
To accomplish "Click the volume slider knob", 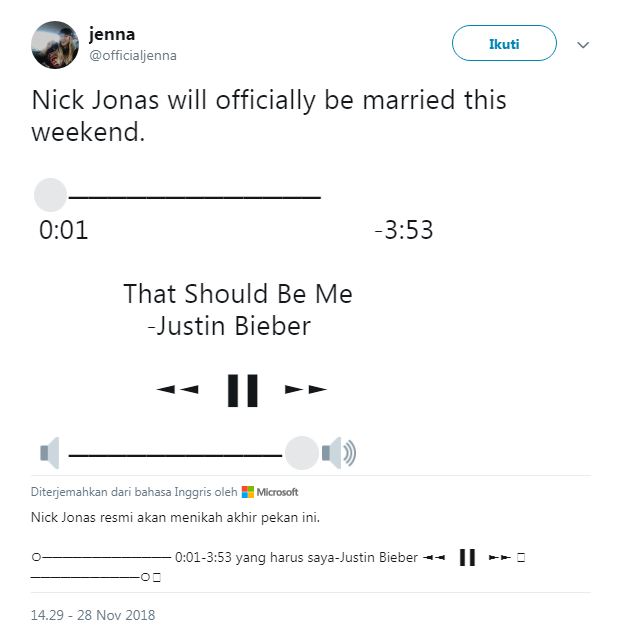I will (x=301, y=453).
